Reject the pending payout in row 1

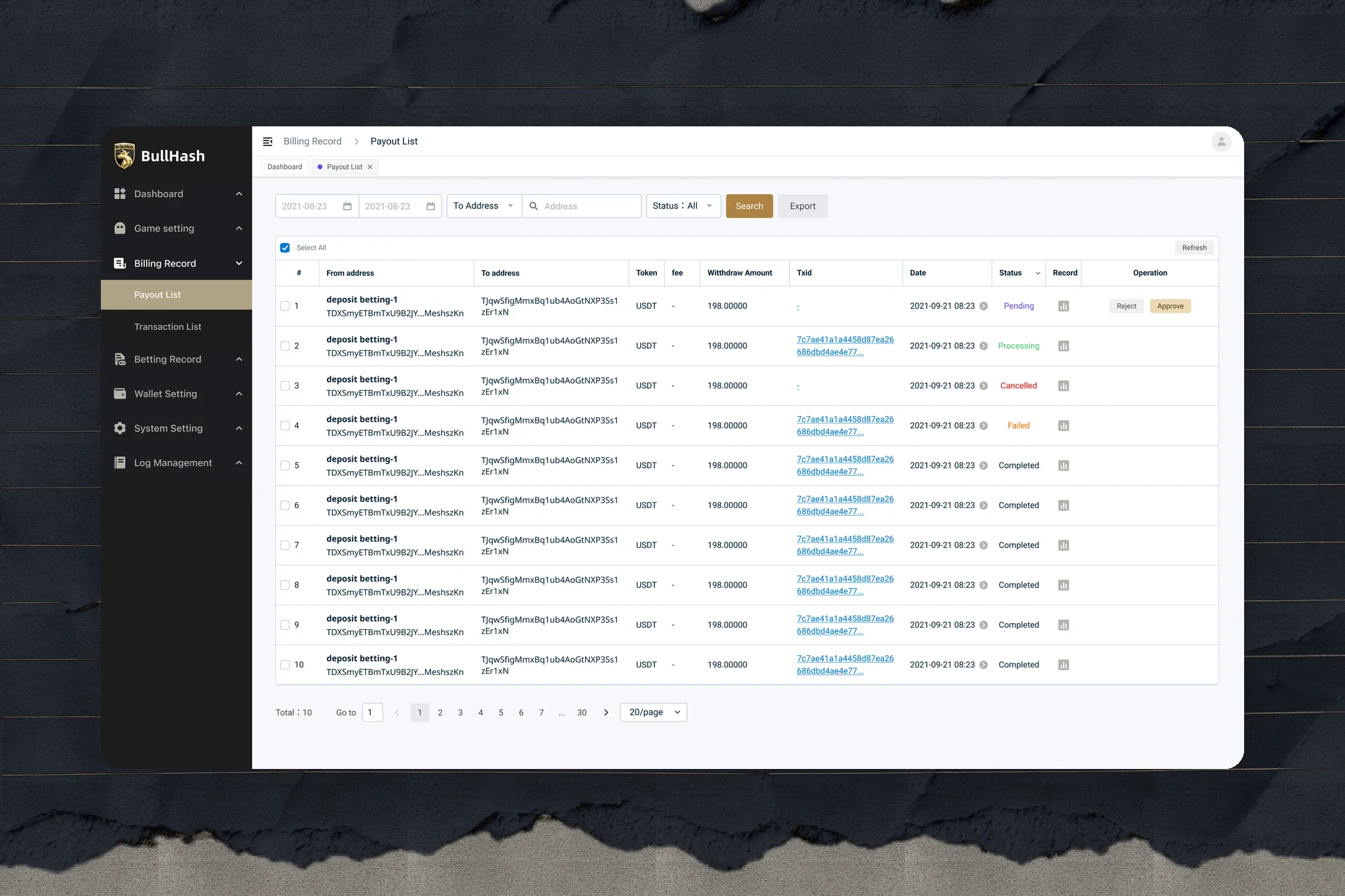(x=1126, y=307)
